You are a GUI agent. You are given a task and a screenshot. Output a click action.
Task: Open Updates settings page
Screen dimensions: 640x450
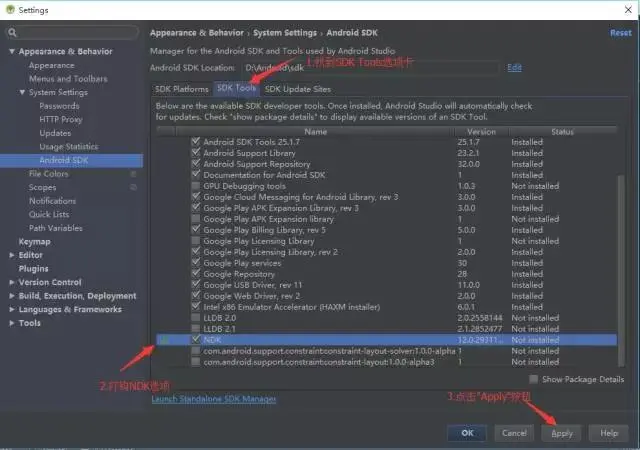[x=55, y=133]
